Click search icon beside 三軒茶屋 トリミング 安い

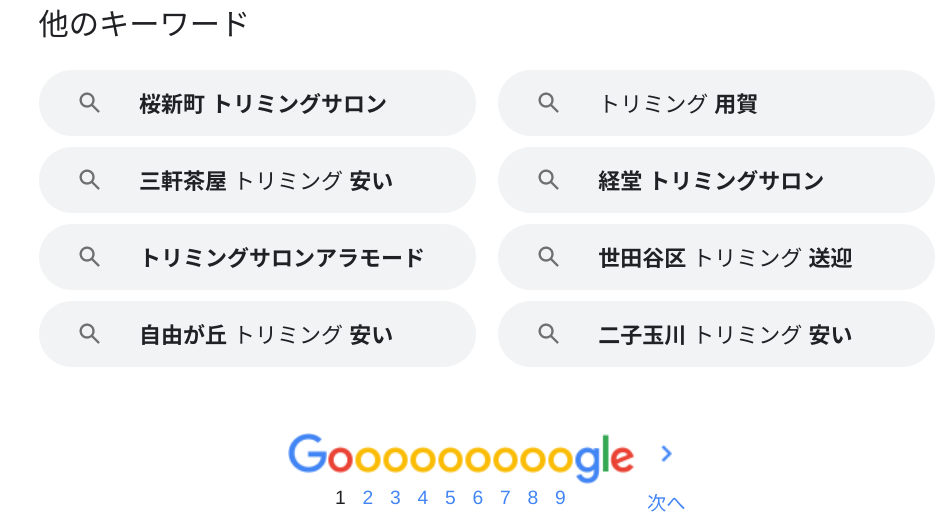pyautogui.click(x=90, y=180)
